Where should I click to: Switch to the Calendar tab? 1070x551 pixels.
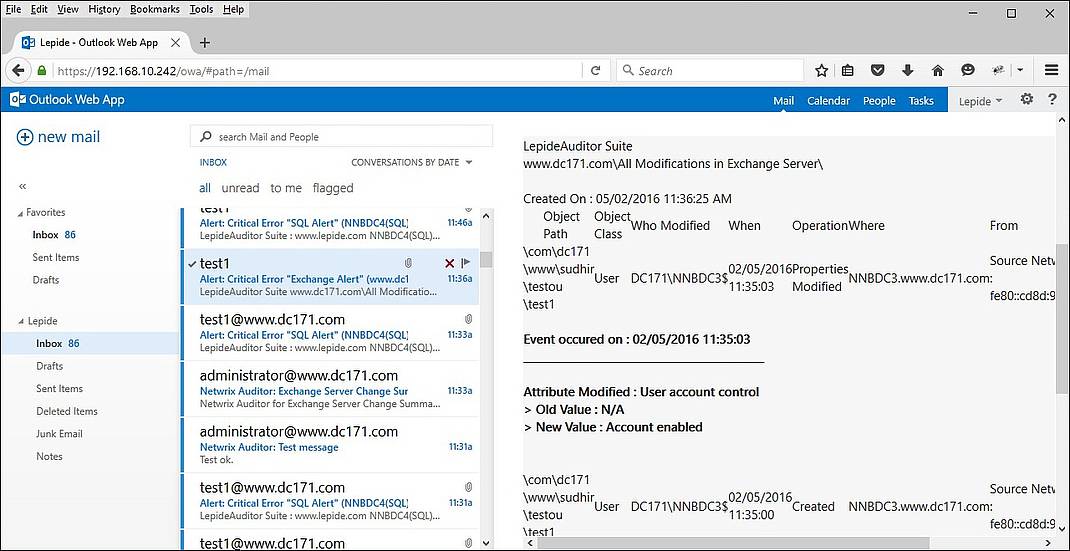coord(828,101)
